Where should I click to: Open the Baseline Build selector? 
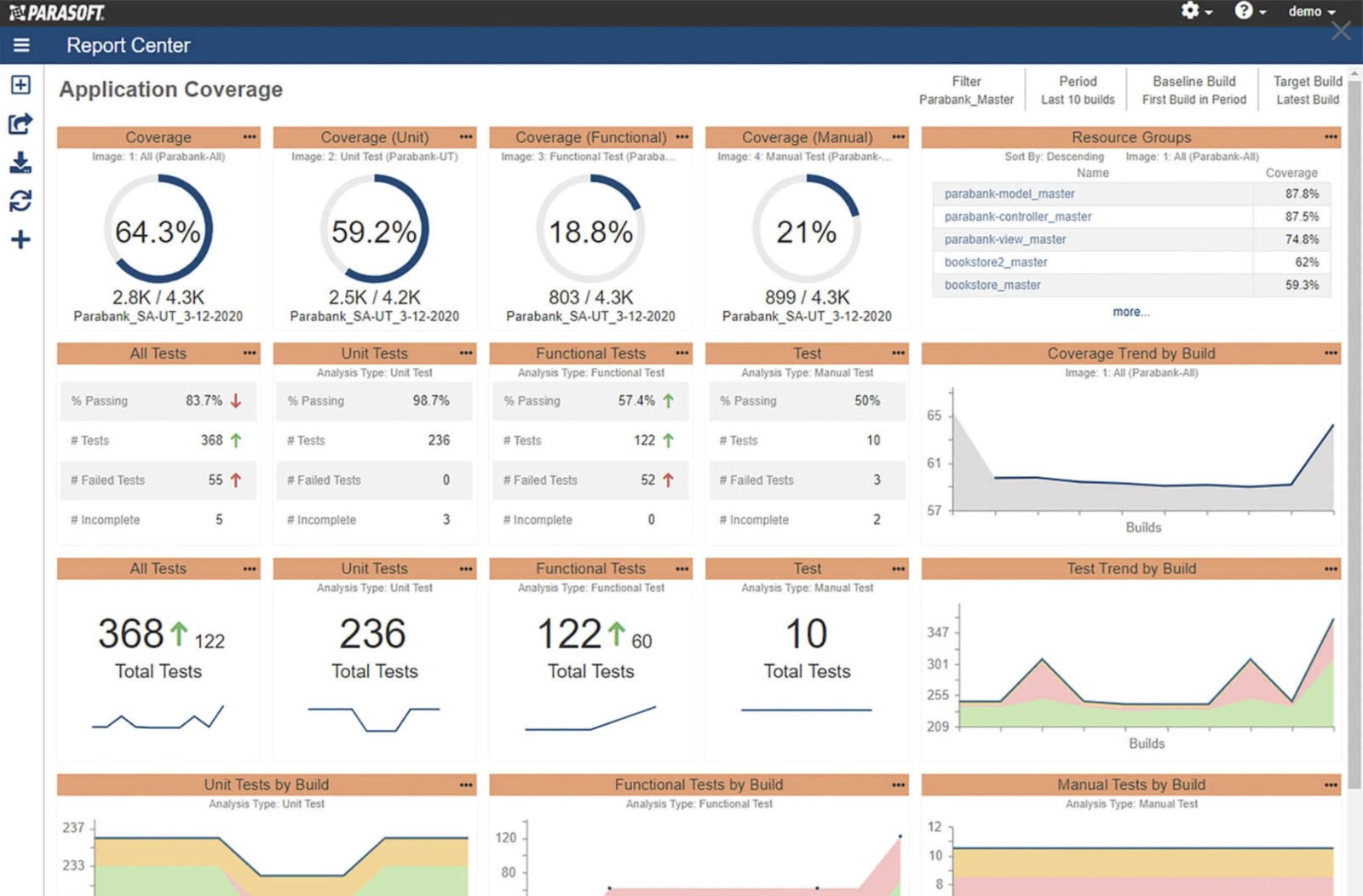point(1193,90)
